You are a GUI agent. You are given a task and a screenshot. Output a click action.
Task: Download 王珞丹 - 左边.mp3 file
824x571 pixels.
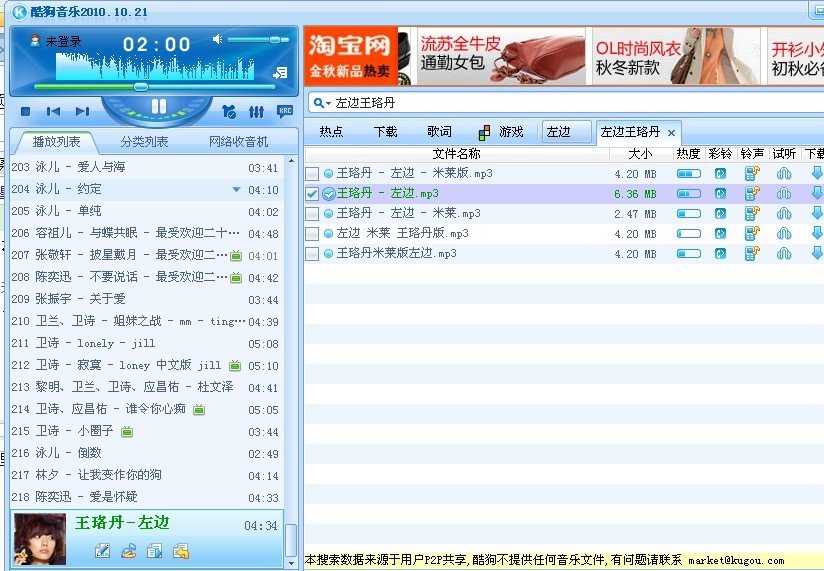coord(817,193)
